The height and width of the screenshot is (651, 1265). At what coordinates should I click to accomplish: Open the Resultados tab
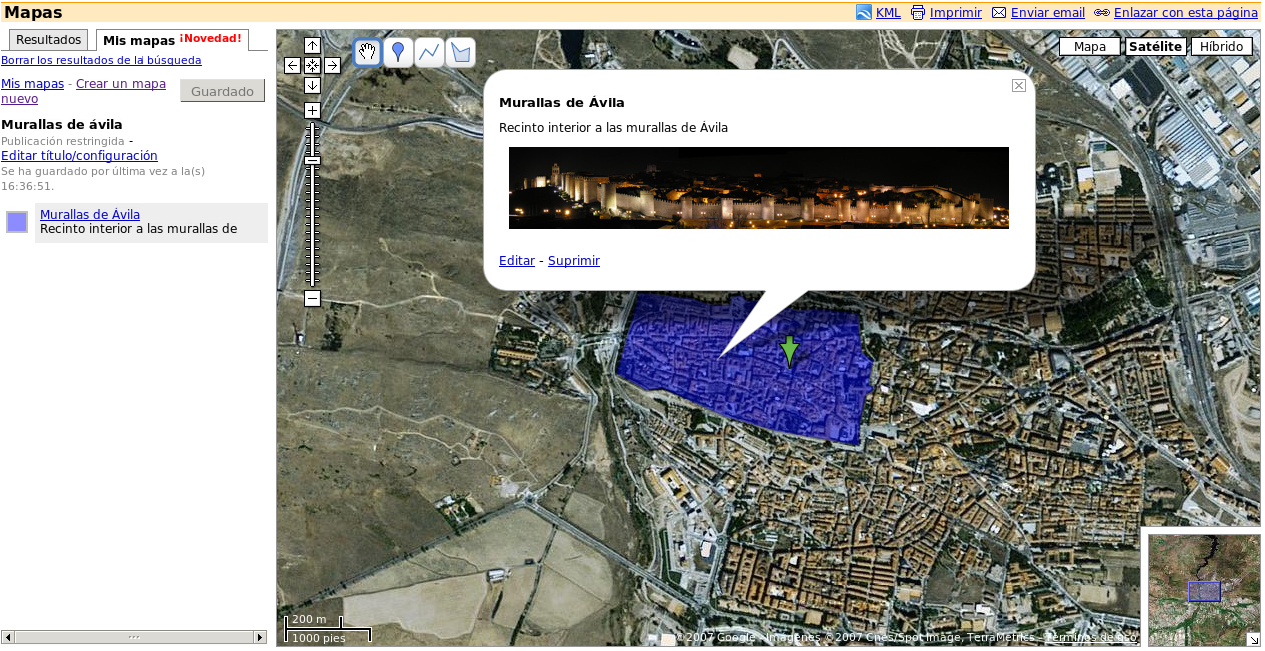(48, 40)
